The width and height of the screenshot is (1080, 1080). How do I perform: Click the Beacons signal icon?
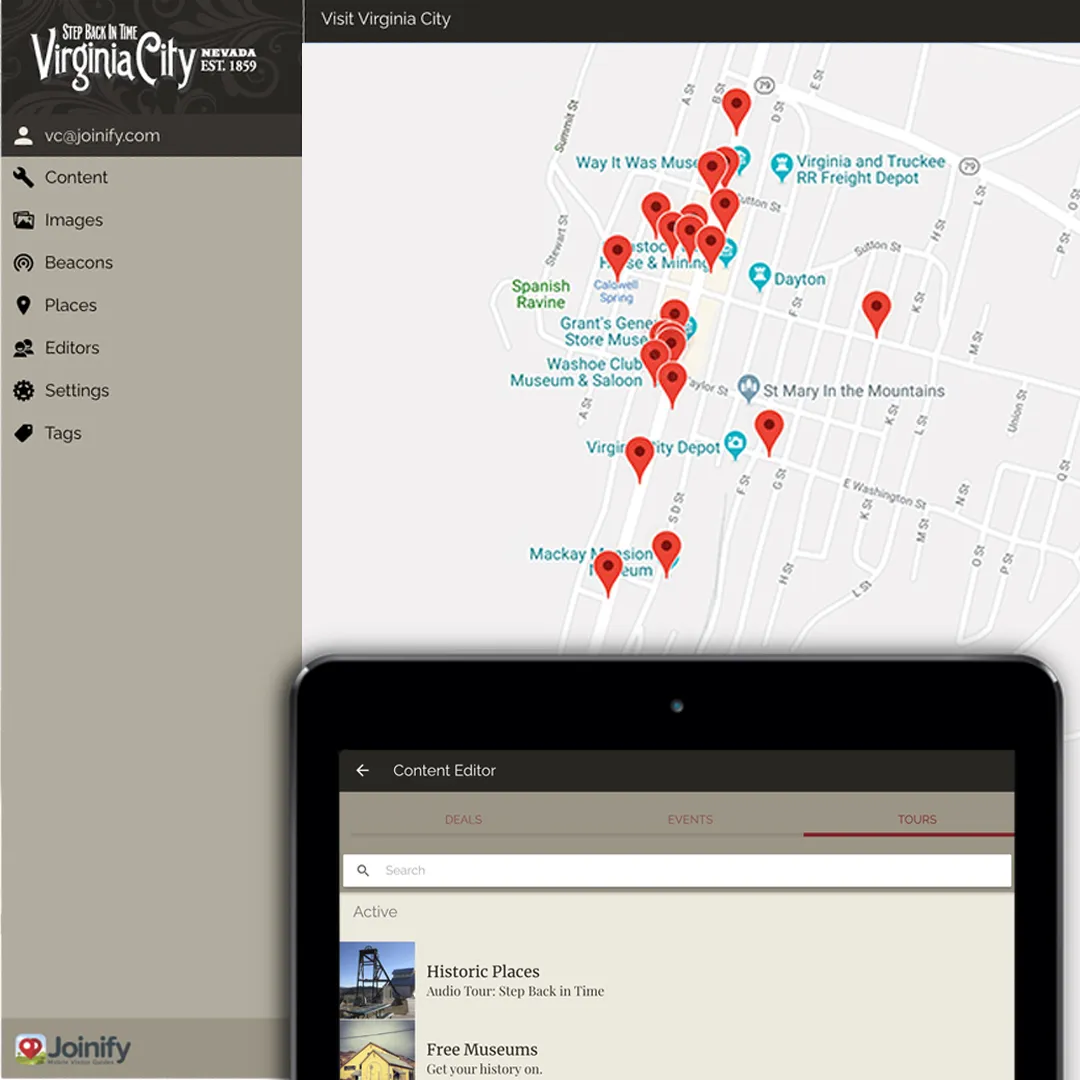pos(23,262)
